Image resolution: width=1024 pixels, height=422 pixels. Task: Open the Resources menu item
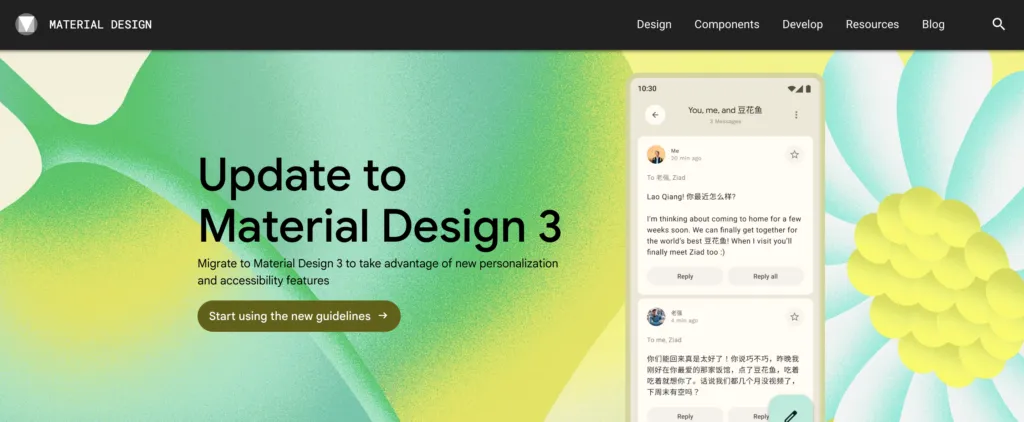872,24
